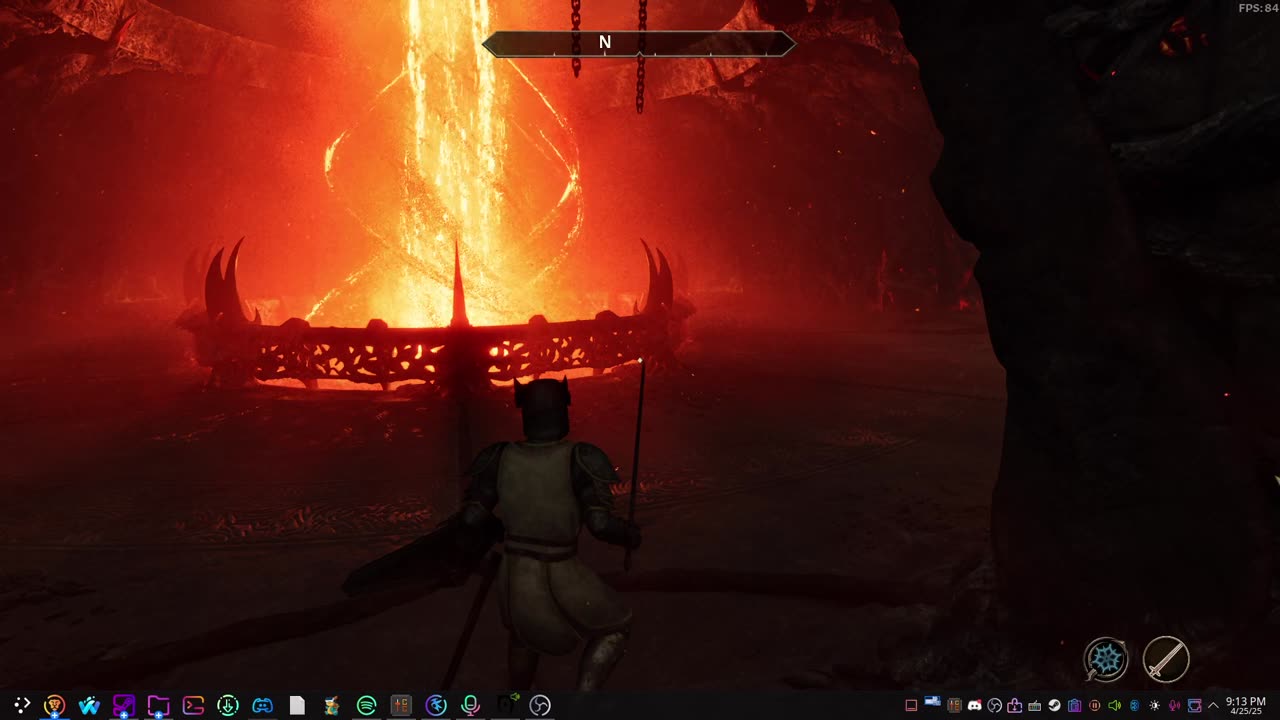Open screen brightness control in tray
Image resolution: width=1280 pixels, height=720 pixels.
[1155, 705]
